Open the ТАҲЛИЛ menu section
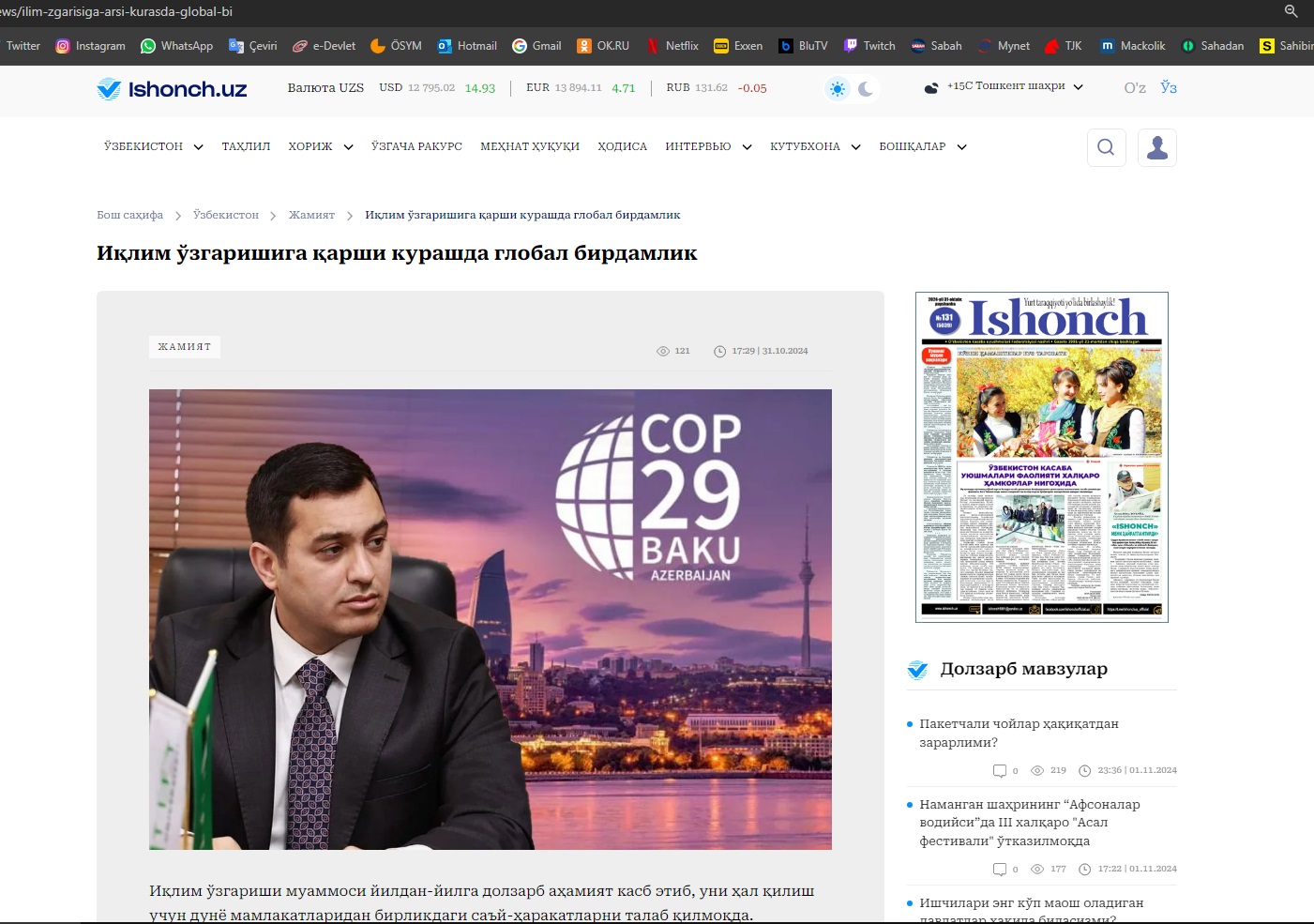1314x924 pixels. [x=246, y=147]
